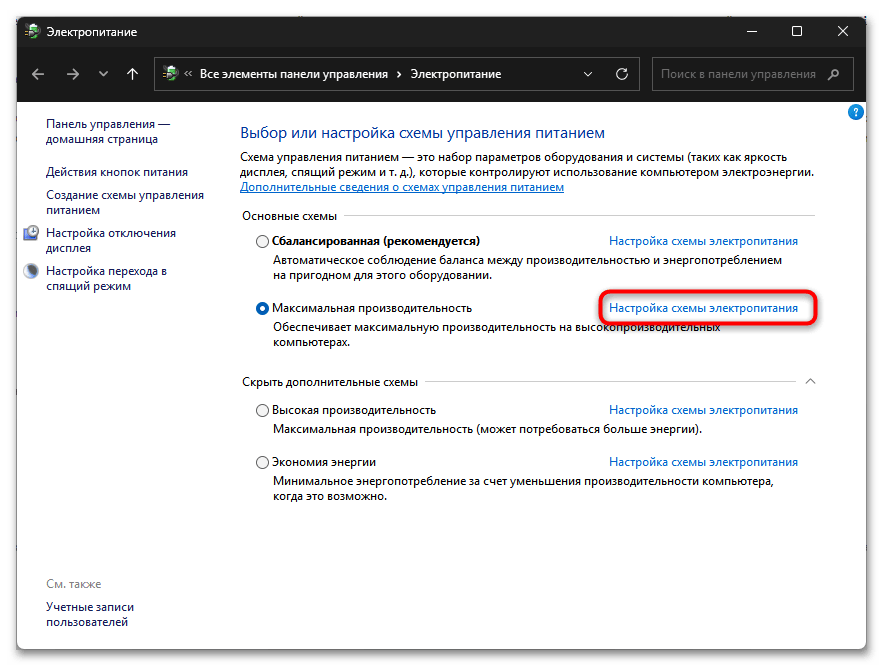Click the sleep moon icon in sidebar
The image size is (883, 666).
point(31,271)
